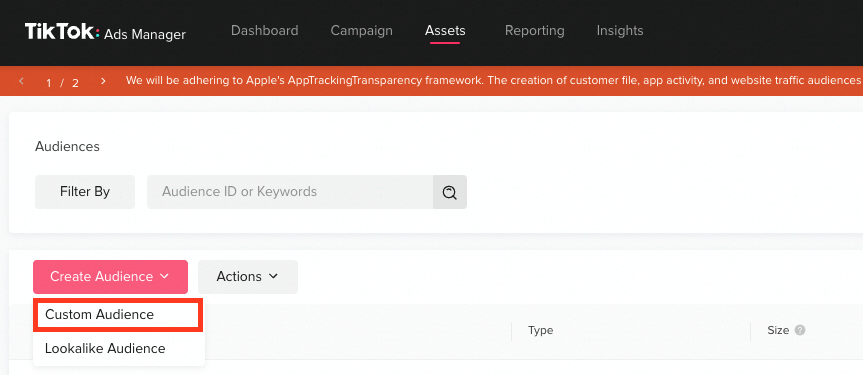
Task: Click the Type column header
Action: (x=540, y=330)
